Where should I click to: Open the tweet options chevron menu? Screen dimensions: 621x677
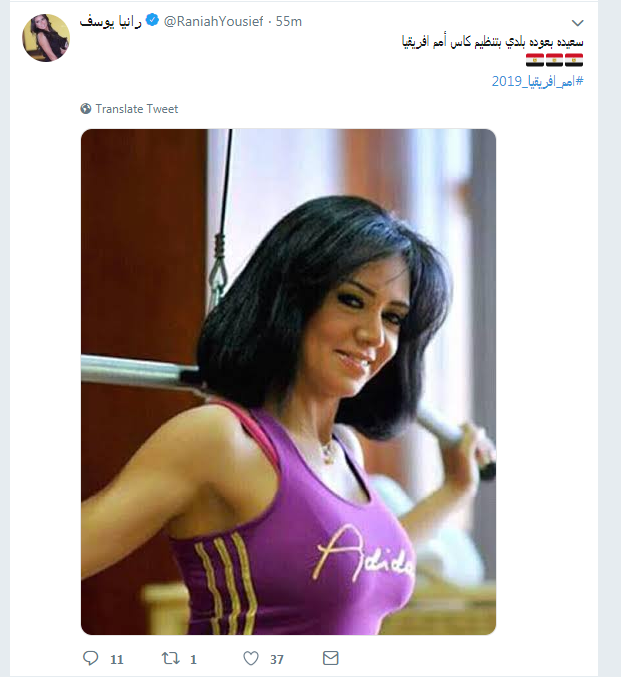click(577, 22)
